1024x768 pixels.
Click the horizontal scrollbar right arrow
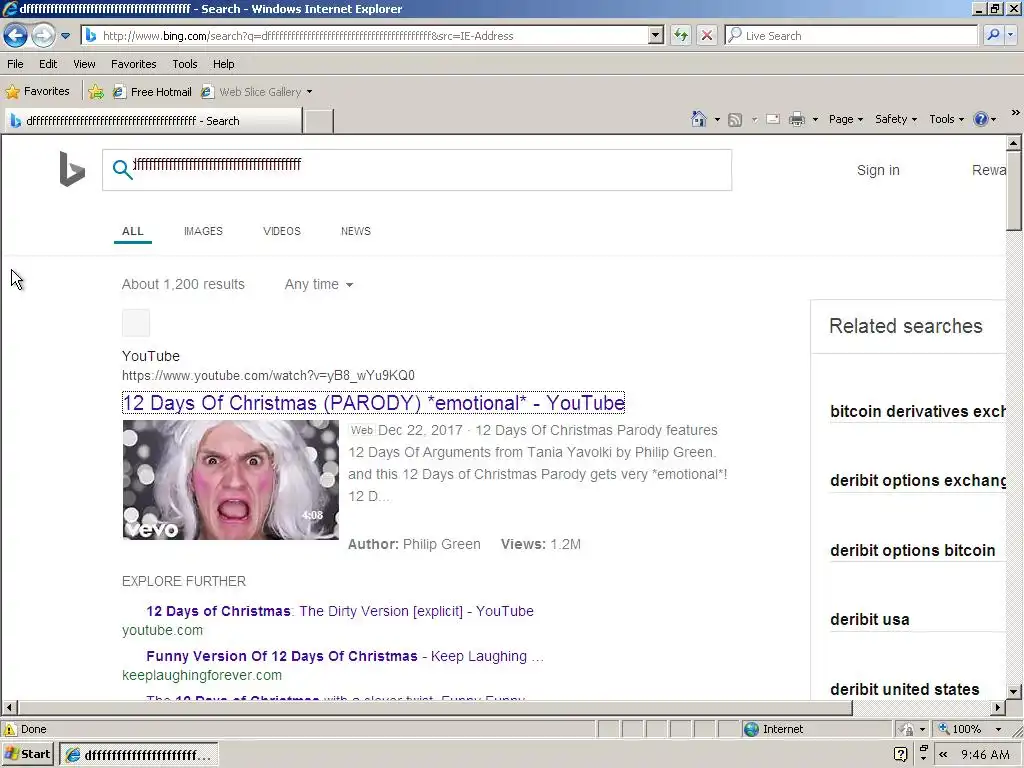click(997, 707)
